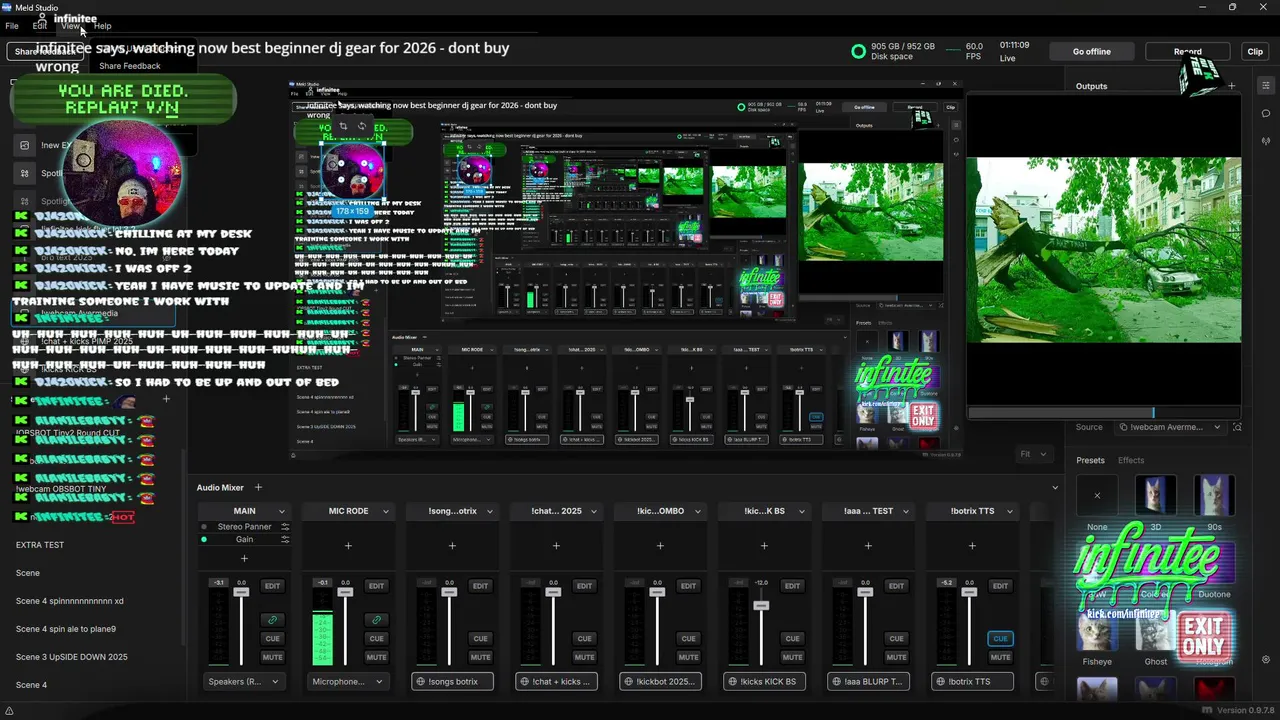The height and width of the screenshot is (720, 1280).
Task: Add an effect to MIC RODE channel
Action: click(348, 546)
